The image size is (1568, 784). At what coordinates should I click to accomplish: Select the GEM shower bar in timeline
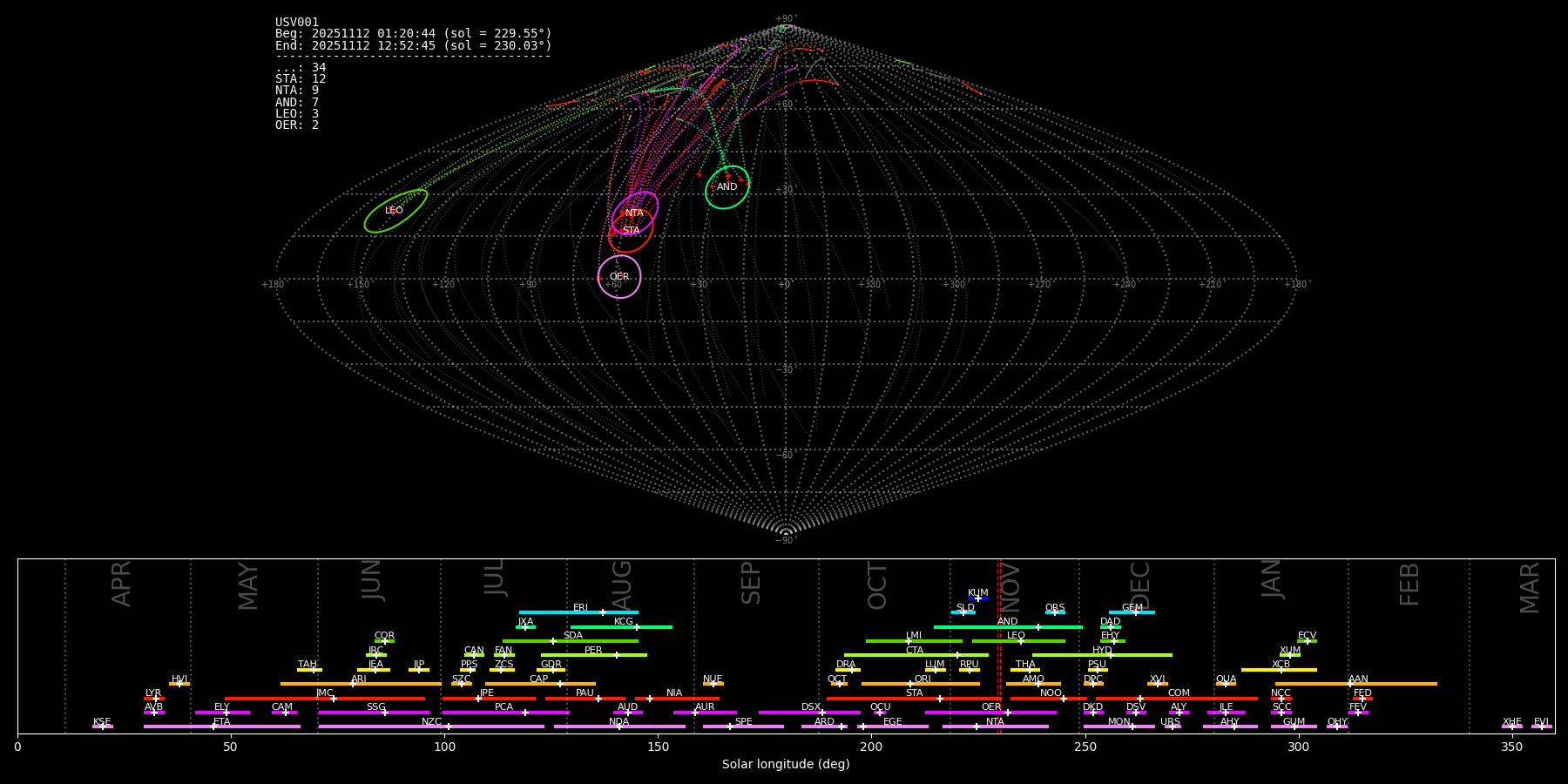(1132, 612)
